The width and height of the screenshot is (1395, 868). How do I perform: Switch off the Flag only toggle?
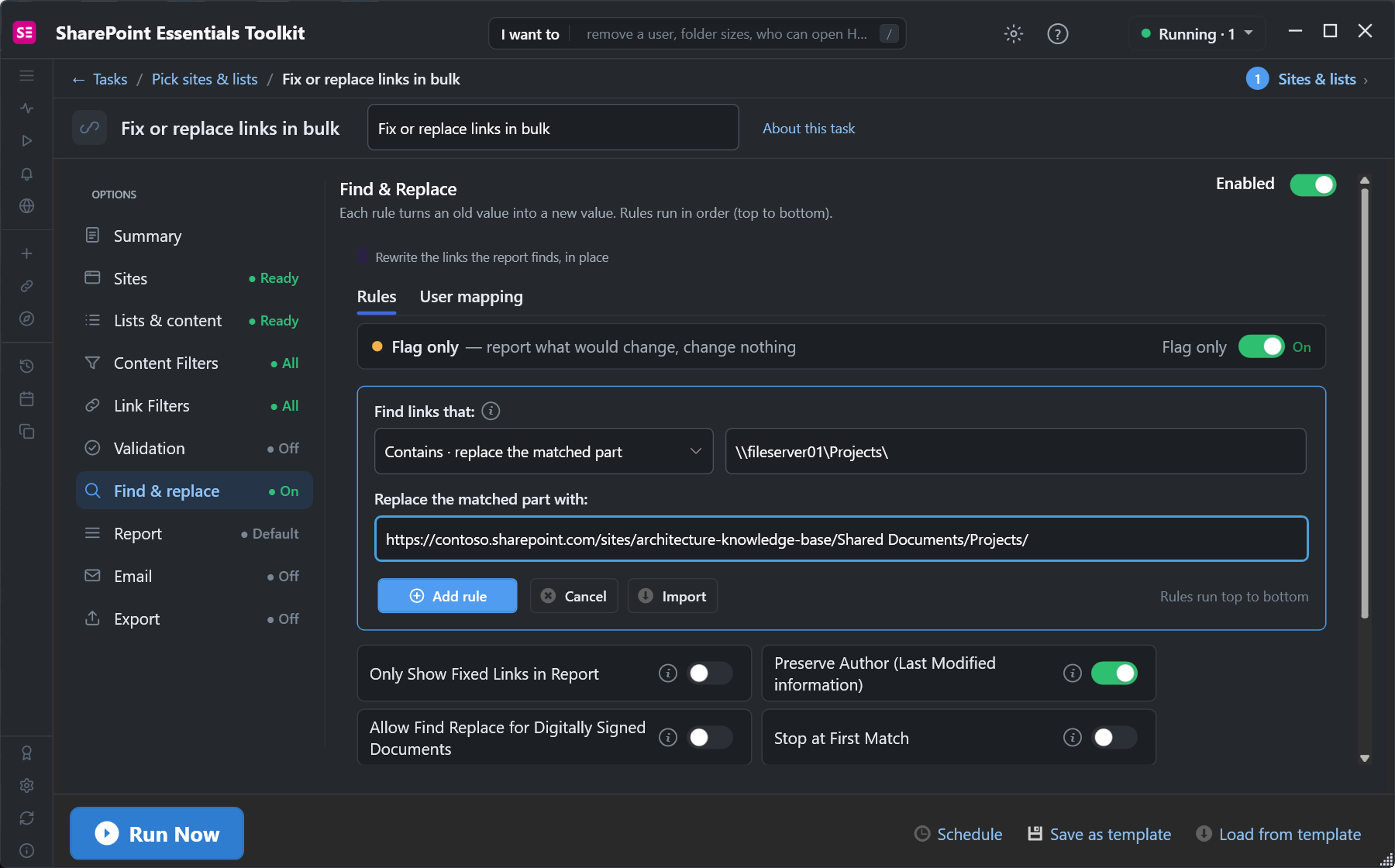click(x=1261, y=346)
